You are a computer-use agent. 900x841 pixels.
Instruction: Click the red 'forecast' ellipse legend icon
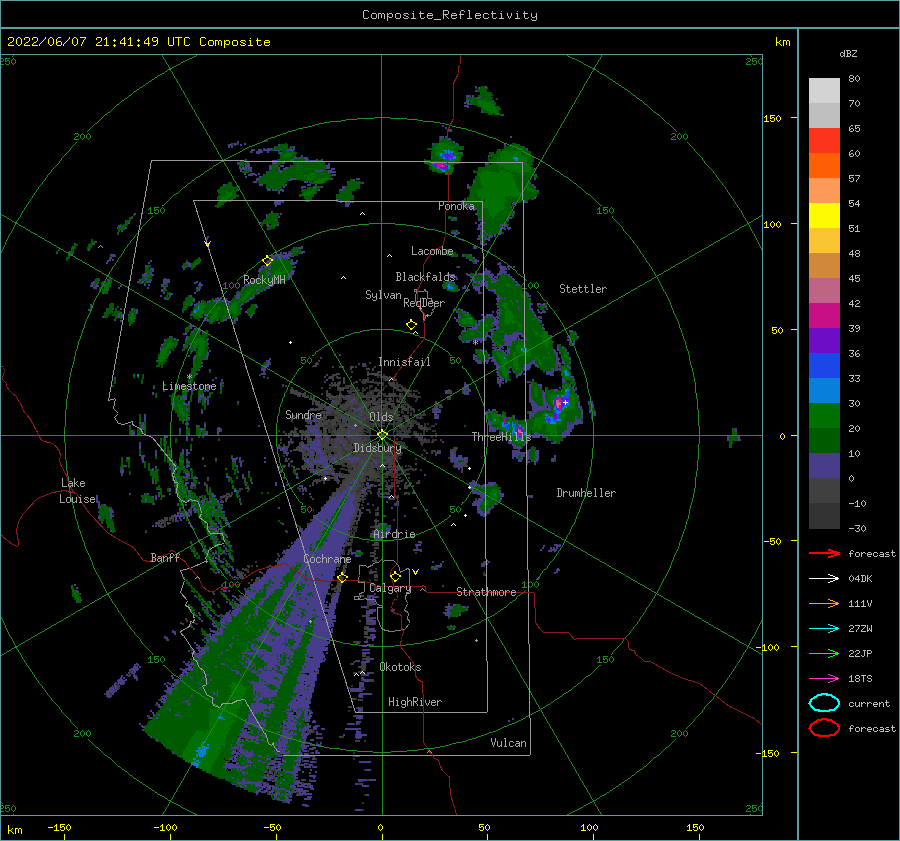824,728
